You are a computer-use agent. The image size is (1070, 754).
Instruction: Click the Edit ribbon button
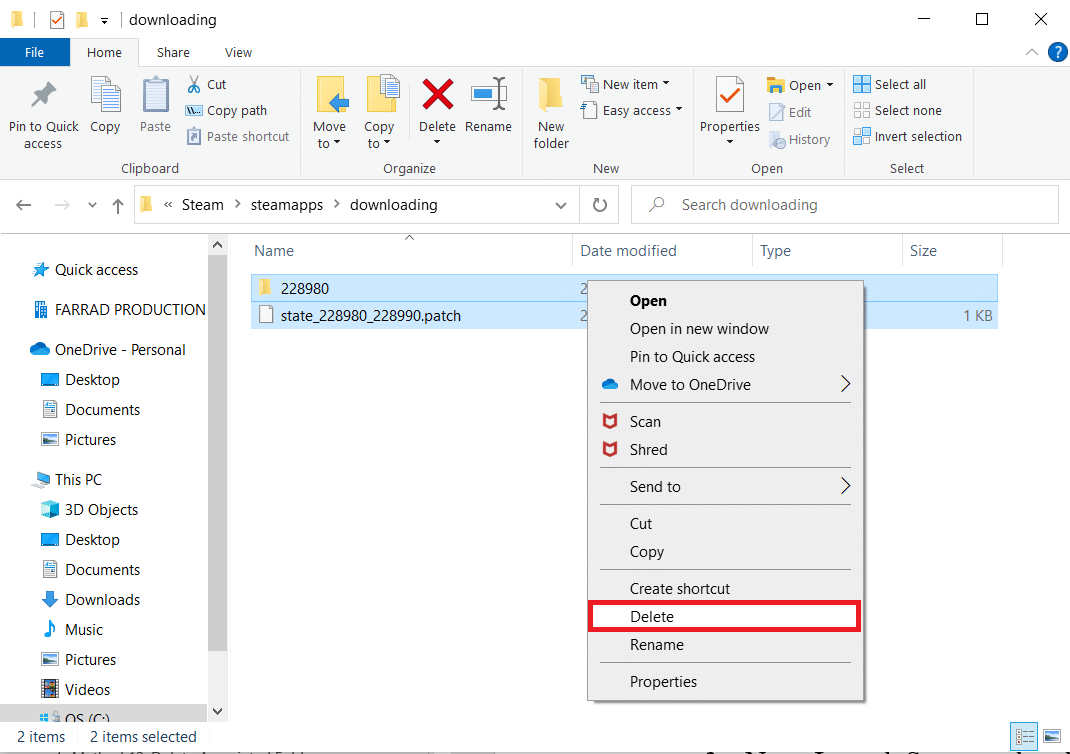[x=790, y=112]
